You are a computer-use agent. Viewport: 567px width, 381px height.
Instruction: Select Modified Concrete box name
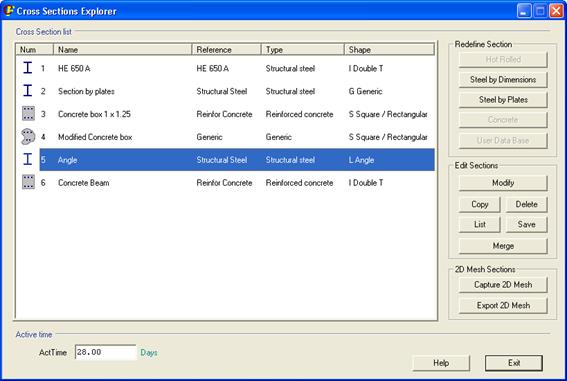95,137
